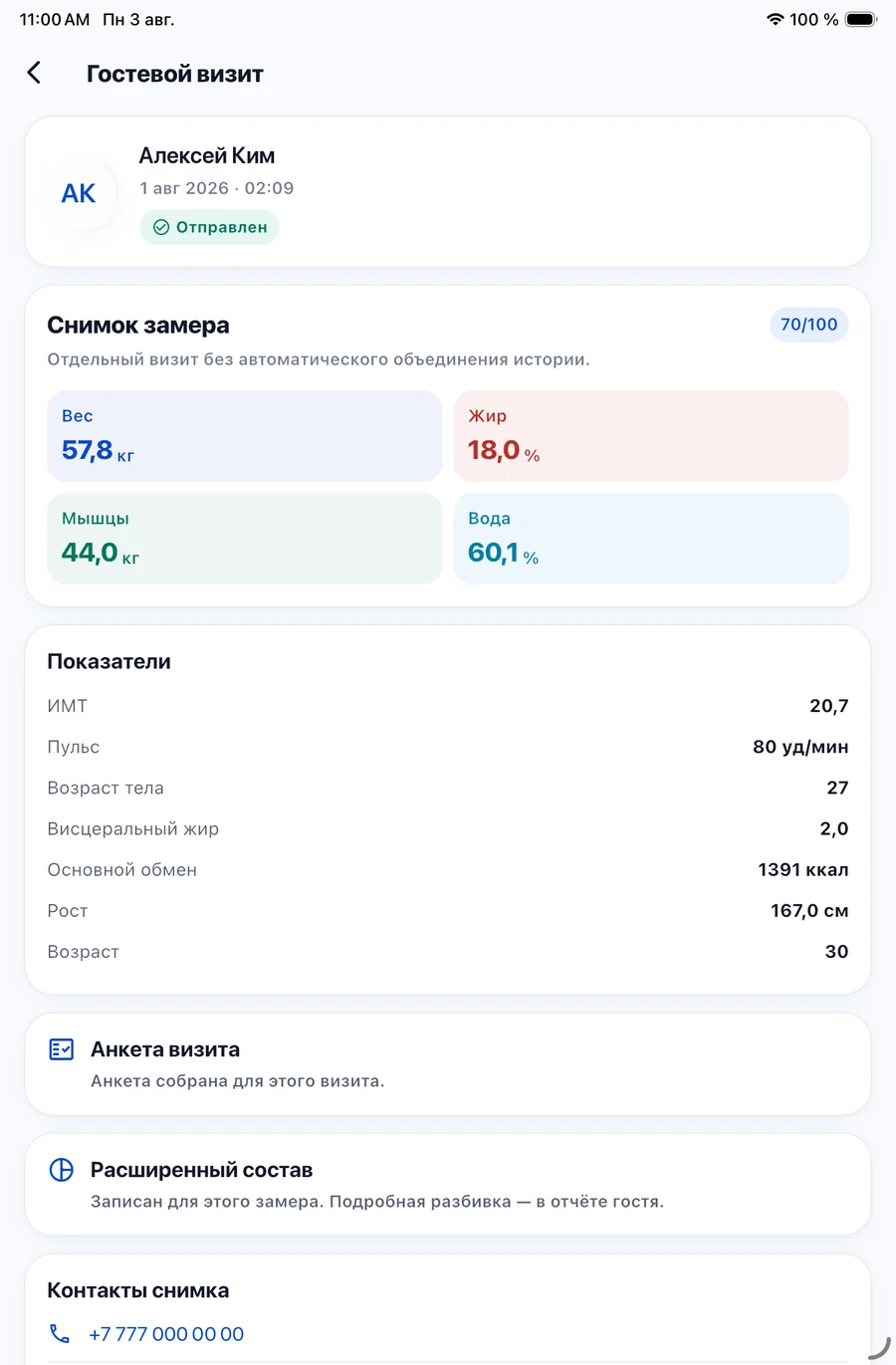Select the Вода 60,1 % tile
The image size is (896, 1365).
651,539
